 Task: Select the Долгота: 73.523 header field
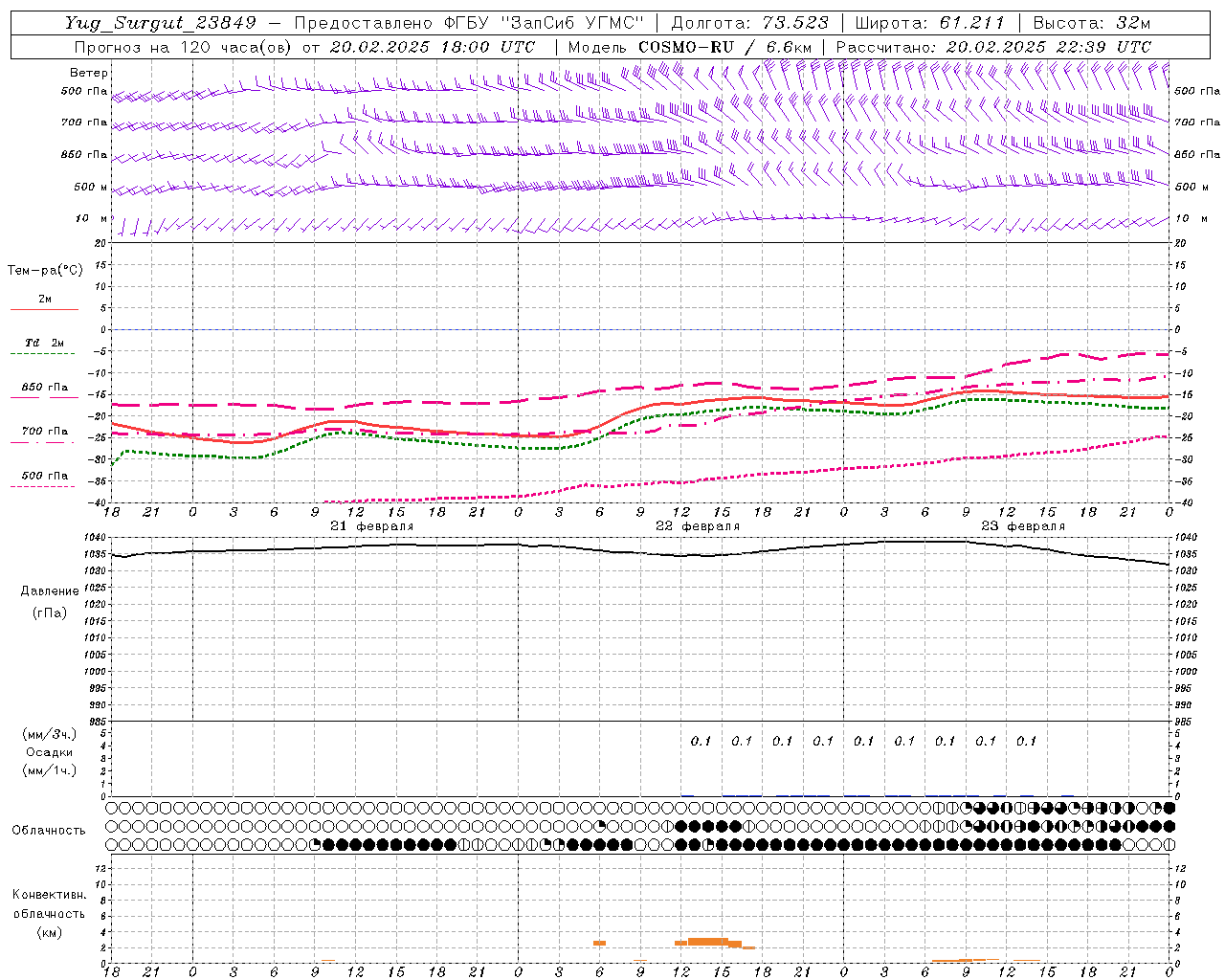coord(749,23)
